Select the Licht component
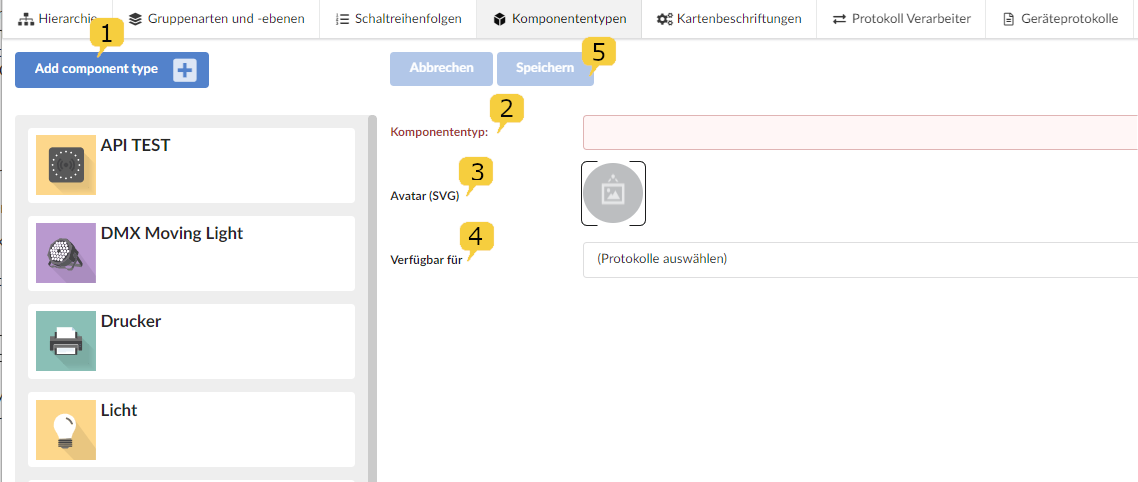The image size is (1138, 482). point(192,430)
